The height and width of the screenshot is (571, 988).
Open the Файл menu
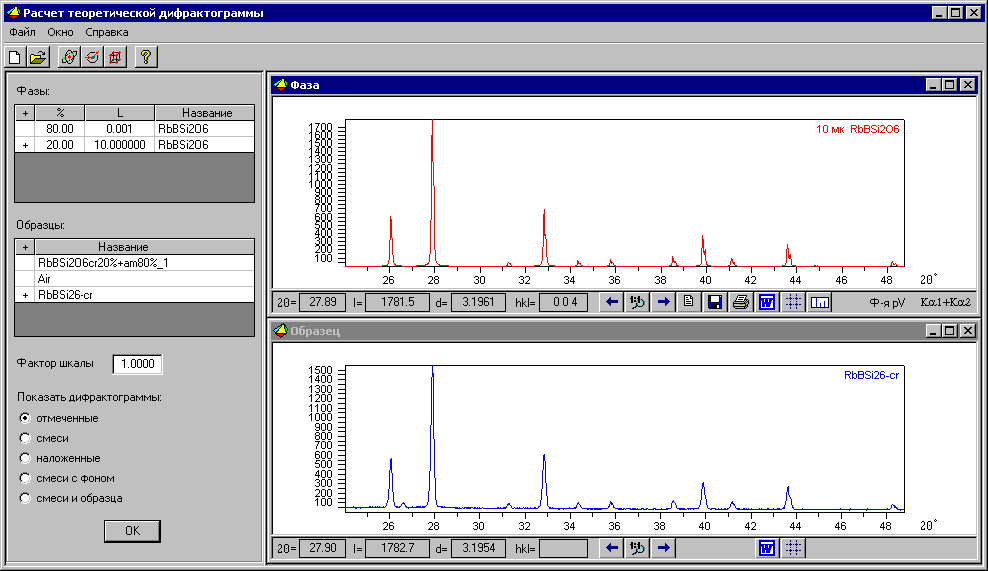click(22, 32)
